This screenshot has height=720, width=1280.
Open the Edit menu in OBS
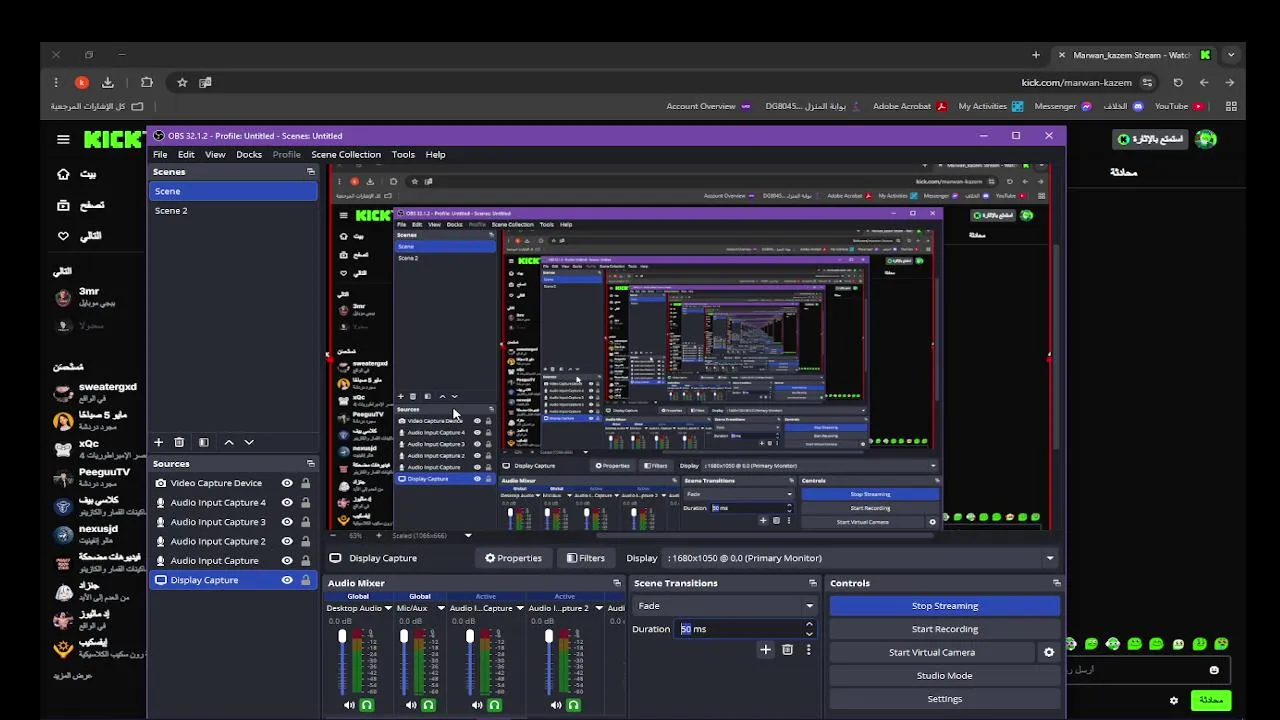click(x=186, y=155)
